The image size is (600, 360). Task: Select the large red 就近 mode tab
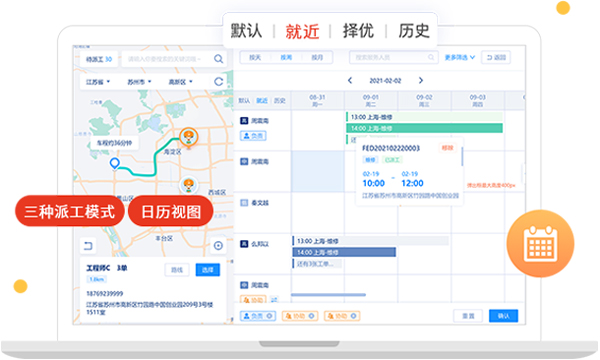(x=302, y=31)
